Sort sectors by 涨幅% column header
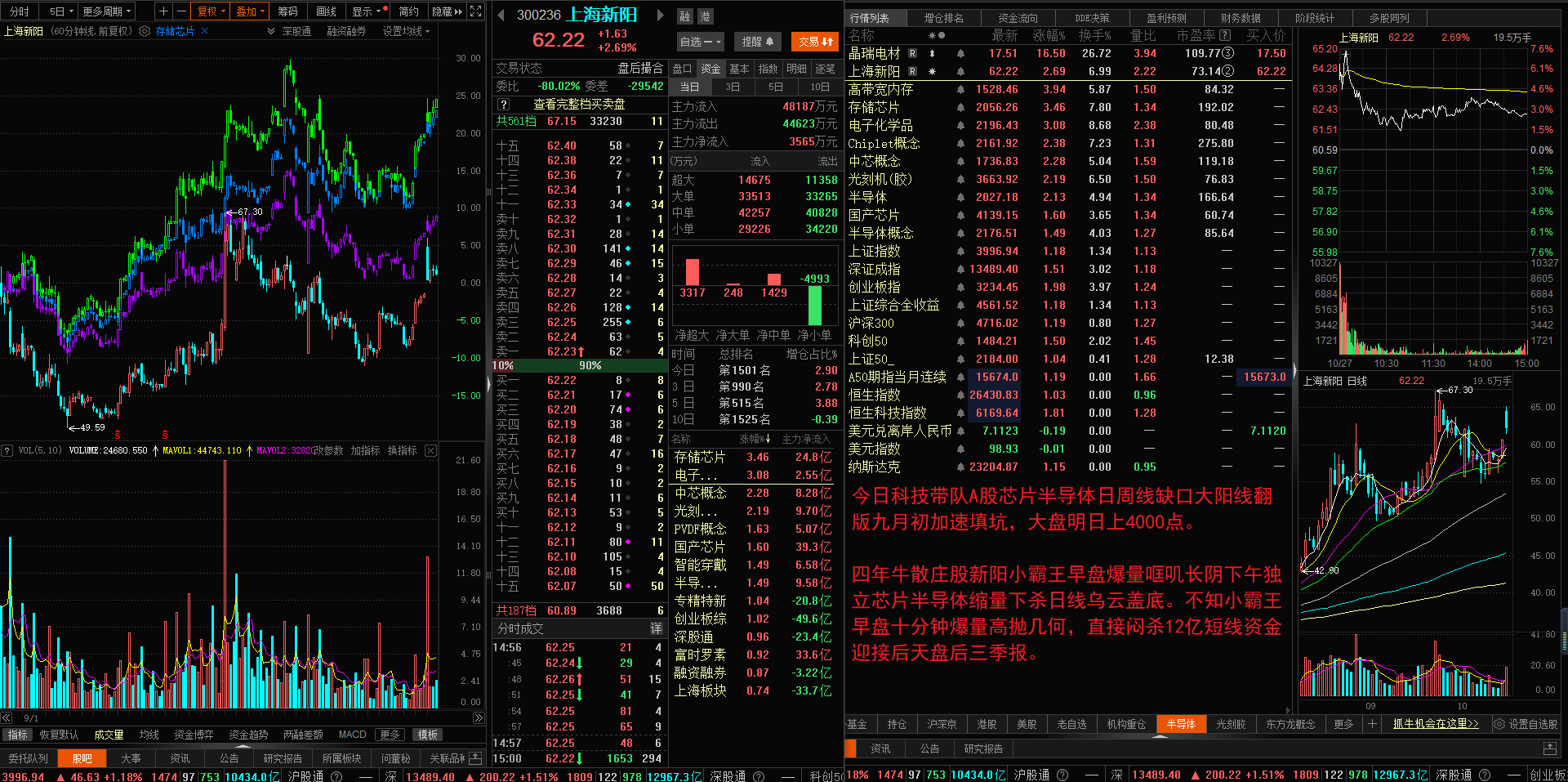The image size is (1568, 782). point(754,439)
